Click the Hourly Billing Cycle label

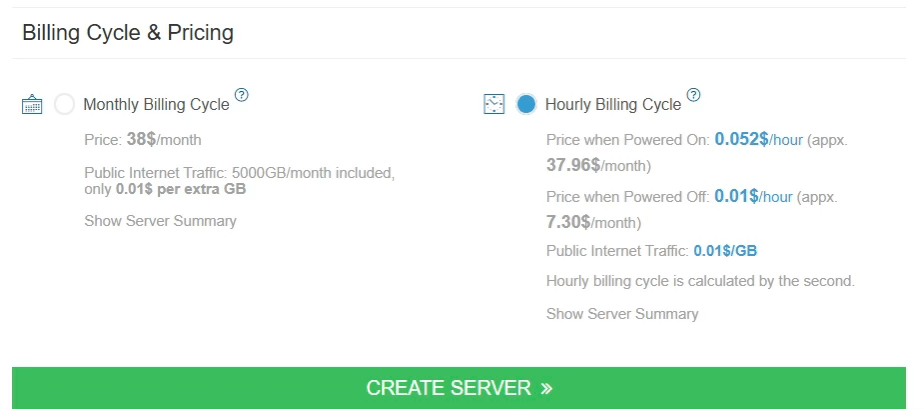coord(612,104)
